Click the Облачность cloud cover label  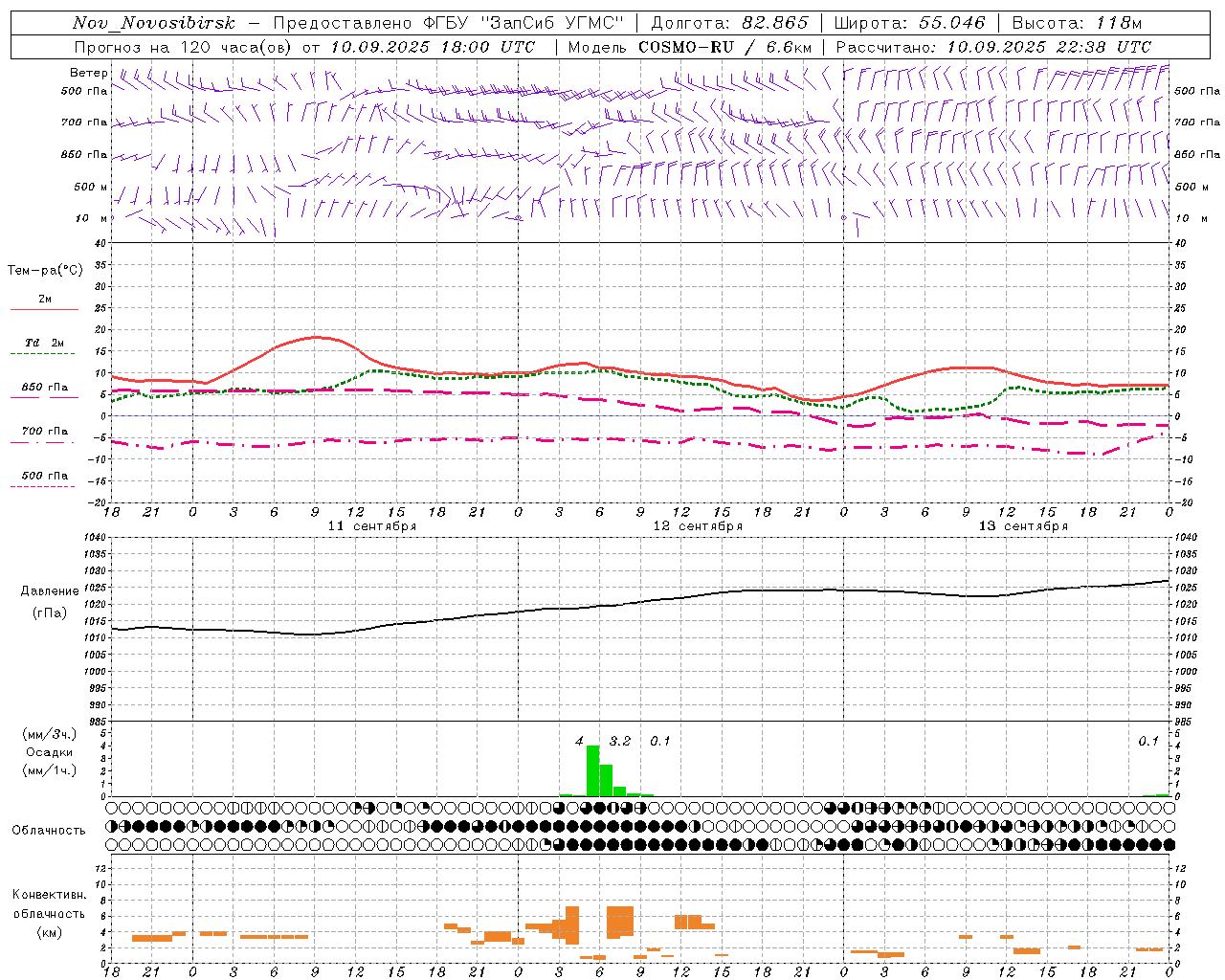click(x=49, y=830)
